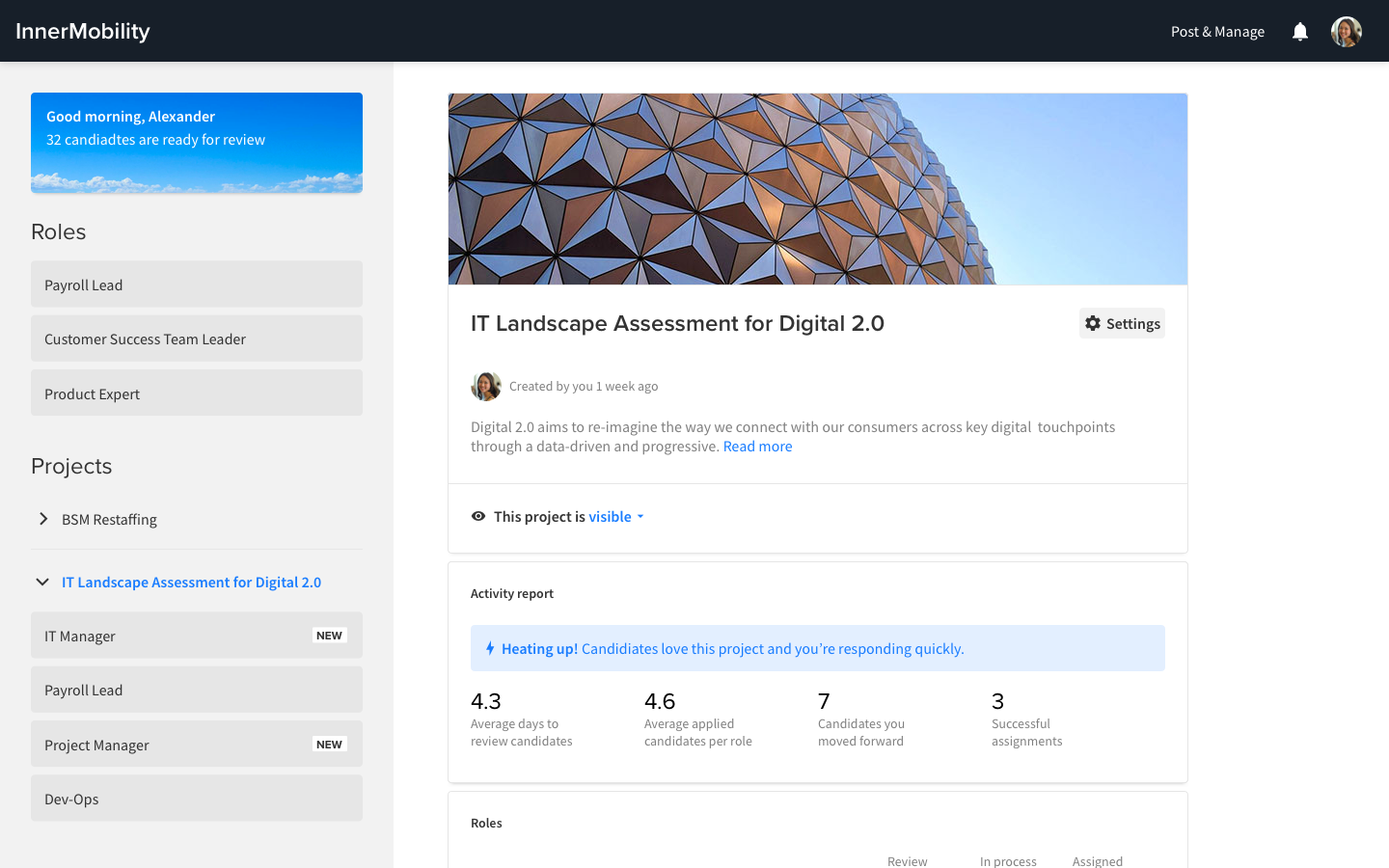This screenshot has width=1389, height=868.
Task: Open the IT Manager role
Action: [x=197, y=636]
